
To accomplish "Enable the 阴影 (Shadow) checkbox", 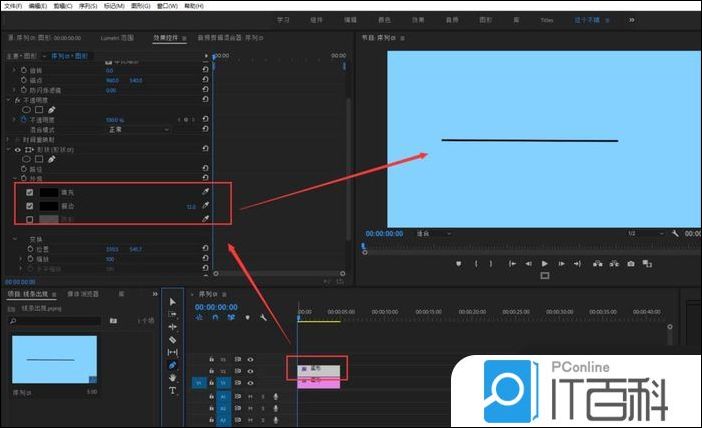I will pyautogui.click(x=30, y=219).
